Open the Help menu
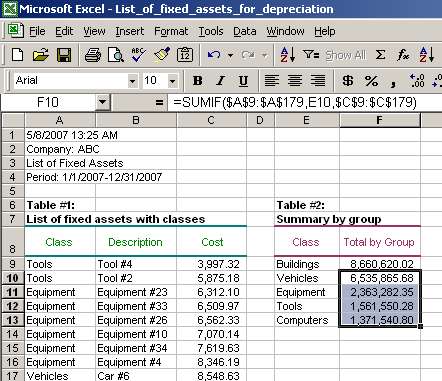 point(325,31)
